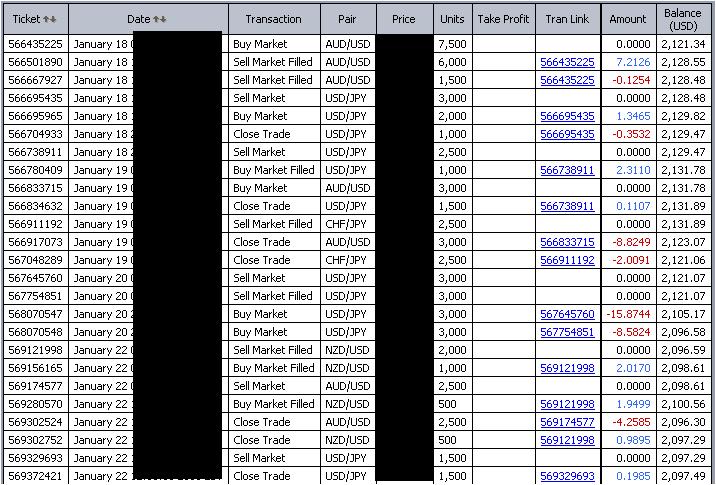Select the Price column header
Image resolution: width=716 pixels, height=485 pixels.
(x=403, y=19)
